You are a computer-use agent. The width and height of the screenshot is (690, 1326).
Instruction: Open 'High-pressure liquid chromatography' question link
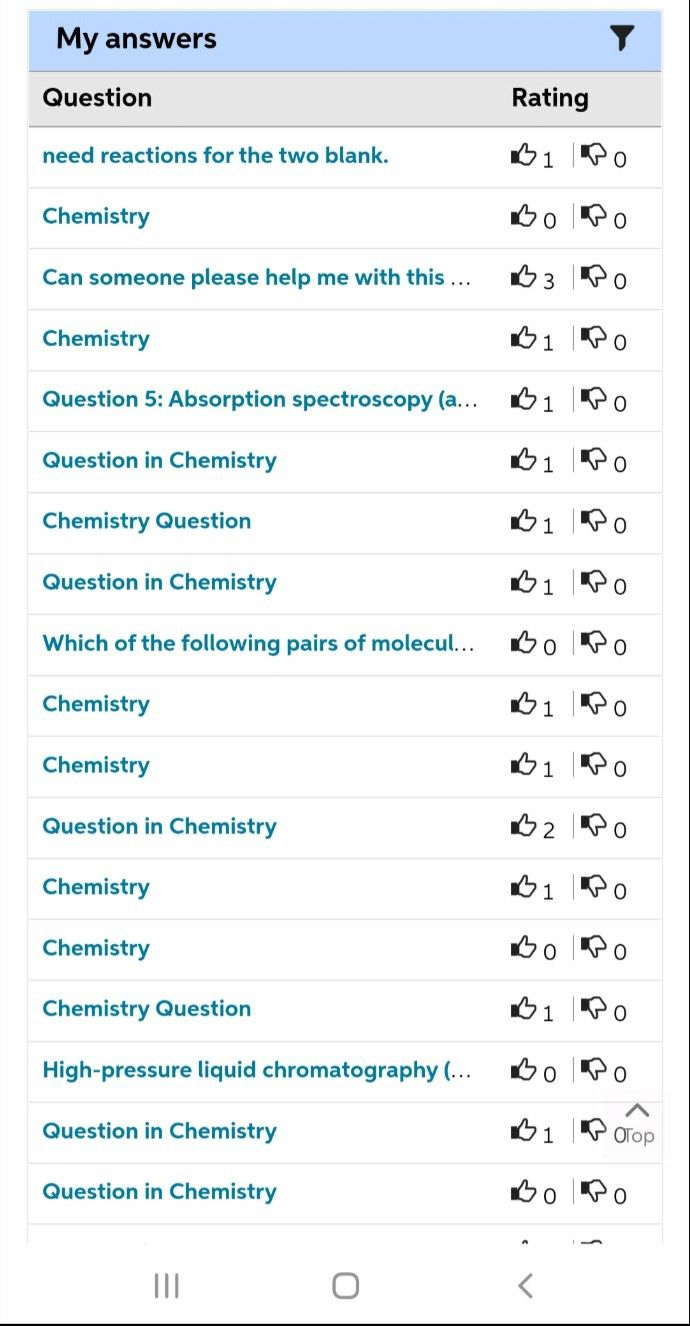tap(256, 1070)
